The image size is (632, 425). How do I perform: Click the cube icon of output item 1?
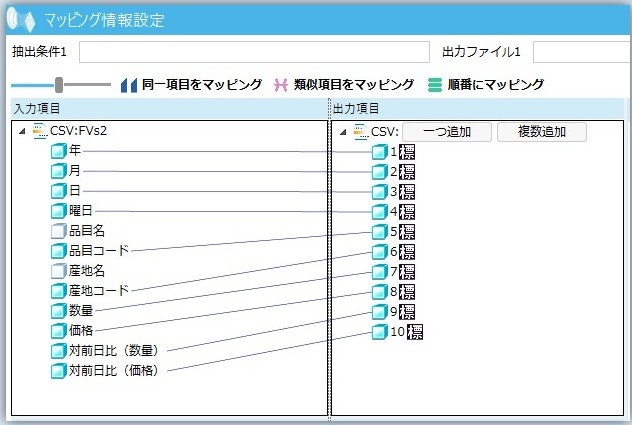(379, 152)
